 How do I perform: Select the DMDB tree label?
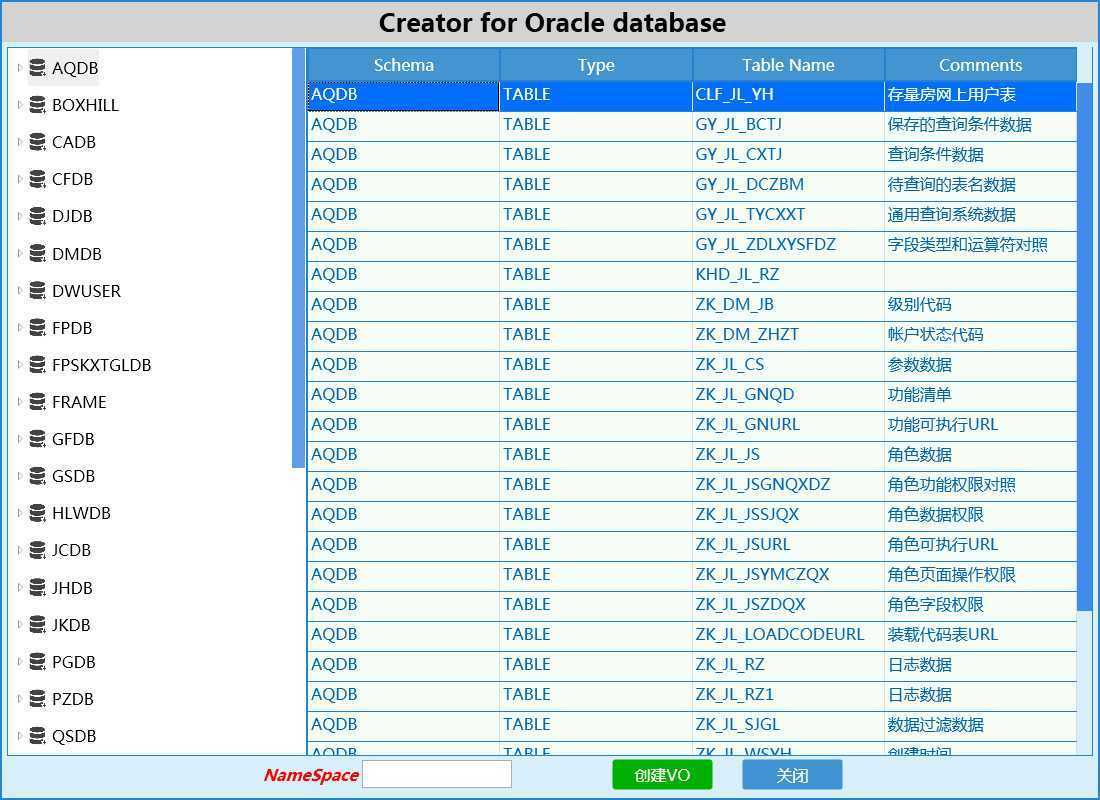76,254
